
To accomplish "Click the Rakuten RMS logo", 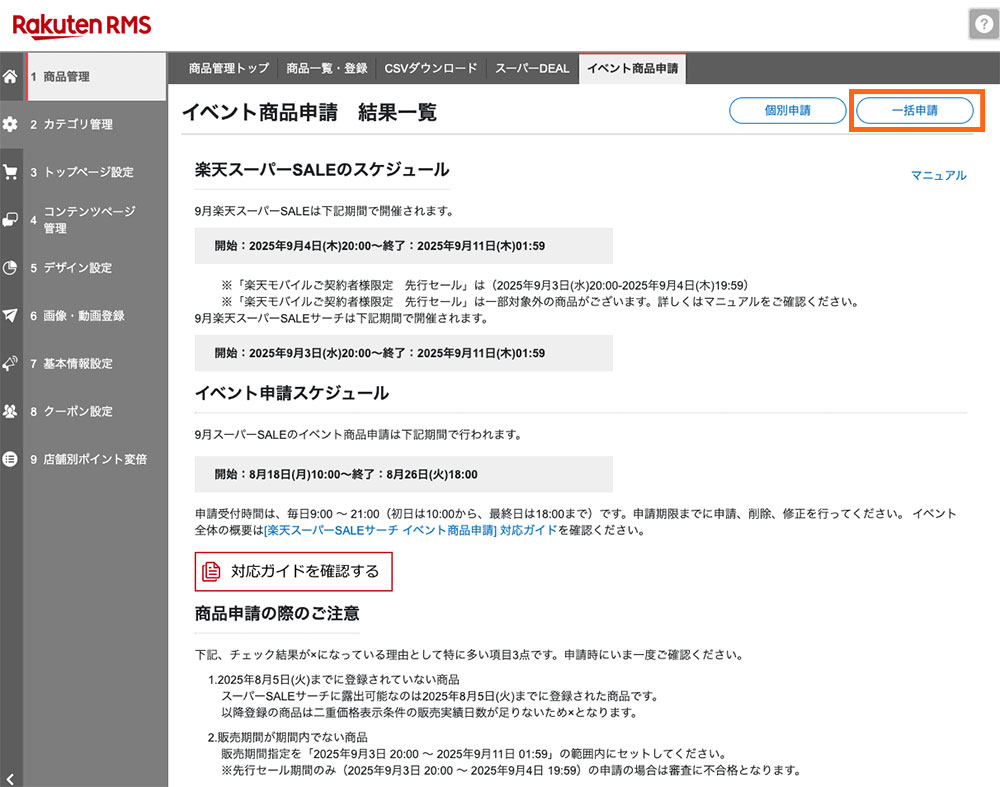I will [x=82, y=26].
